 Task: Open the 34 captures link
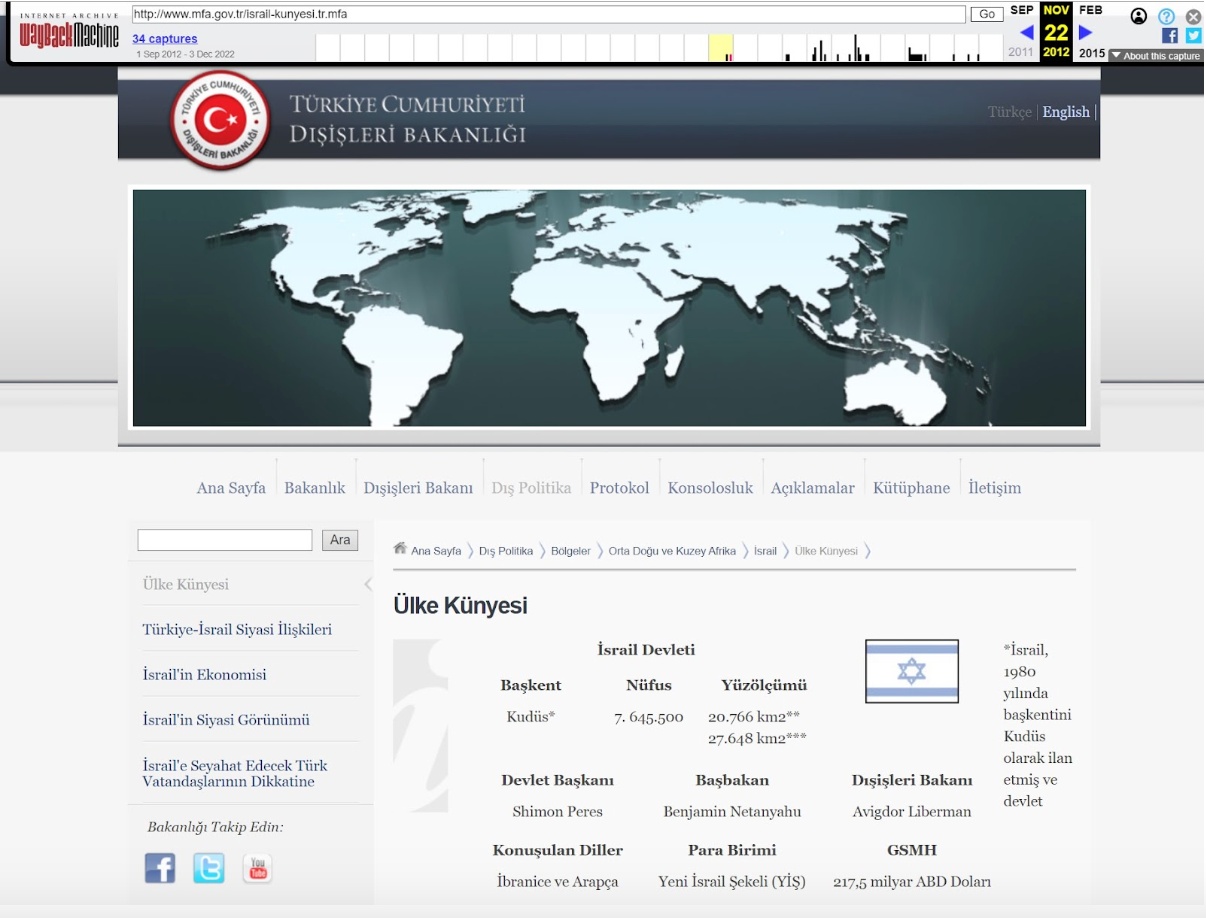coord(165,39)
